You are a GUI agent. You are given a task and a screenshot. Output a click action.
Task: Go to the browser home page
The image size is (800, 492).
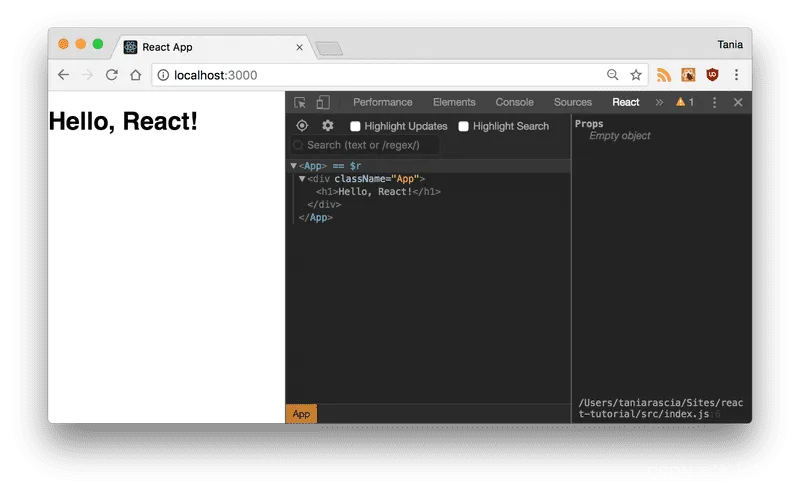point(135,75)
